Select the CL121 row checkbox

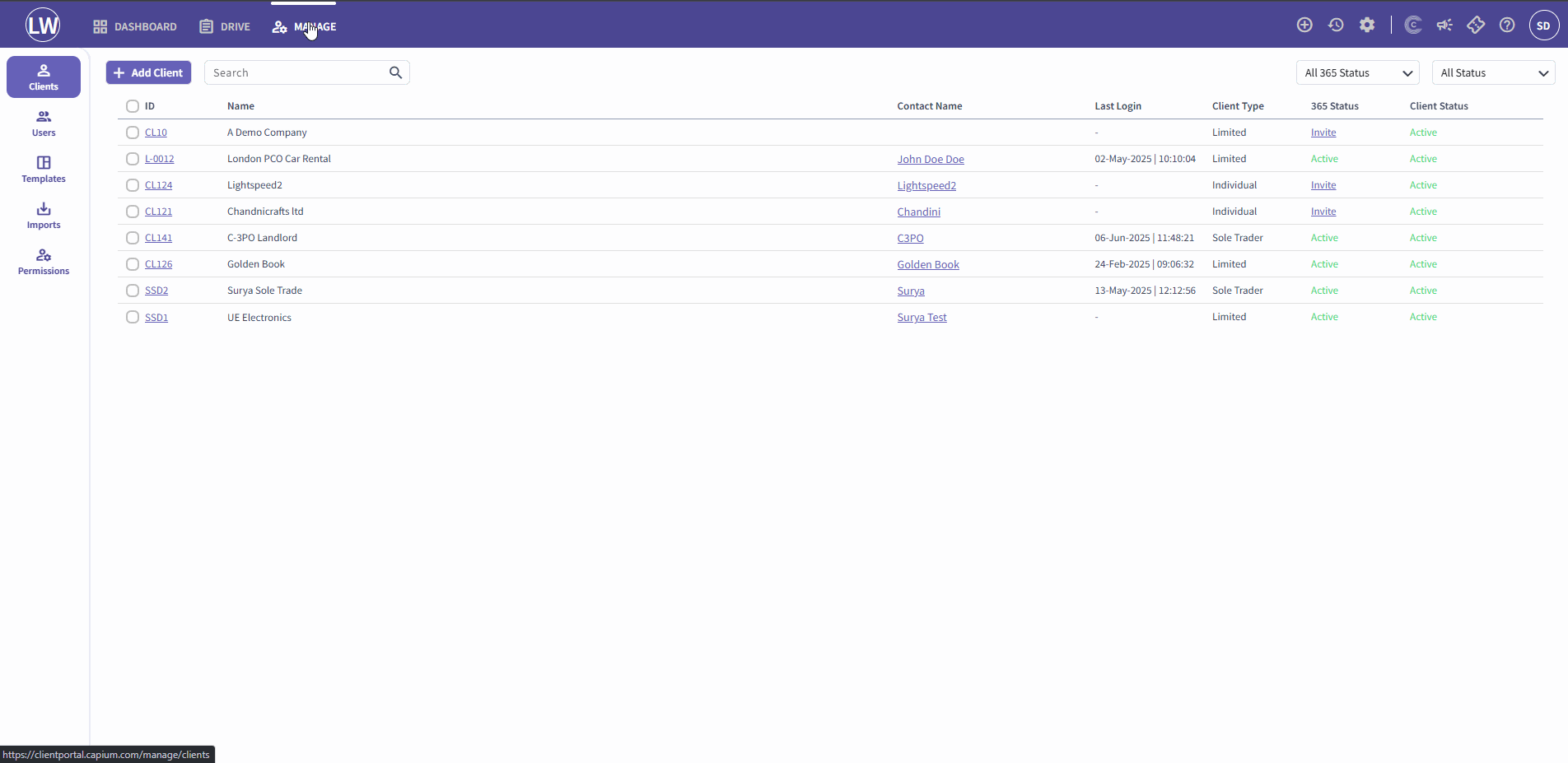click(x=133, y=212)
